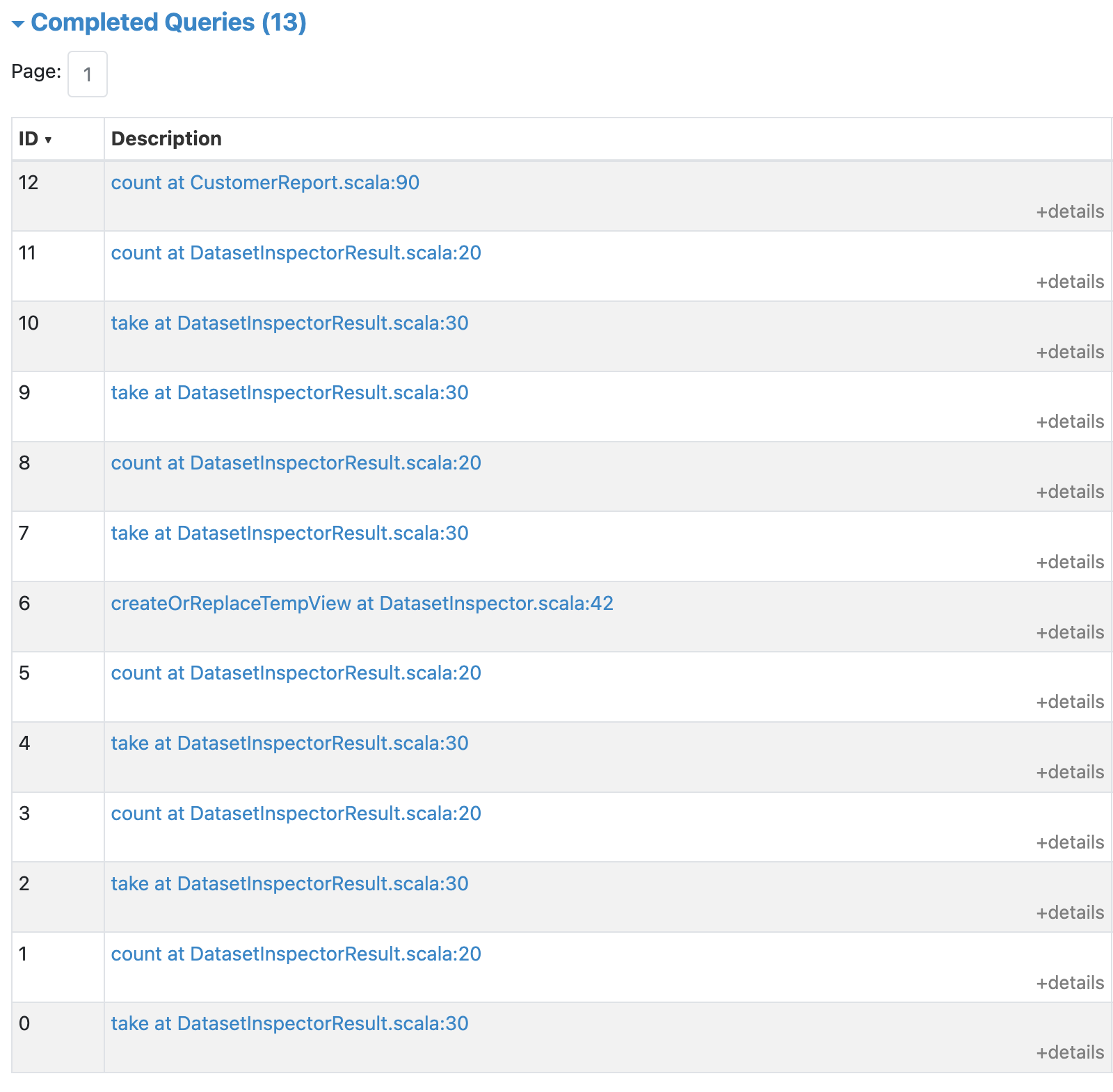
Task: Open query 5 count at DatasetInspectorResult.scala:20
Action: (296, 673)
